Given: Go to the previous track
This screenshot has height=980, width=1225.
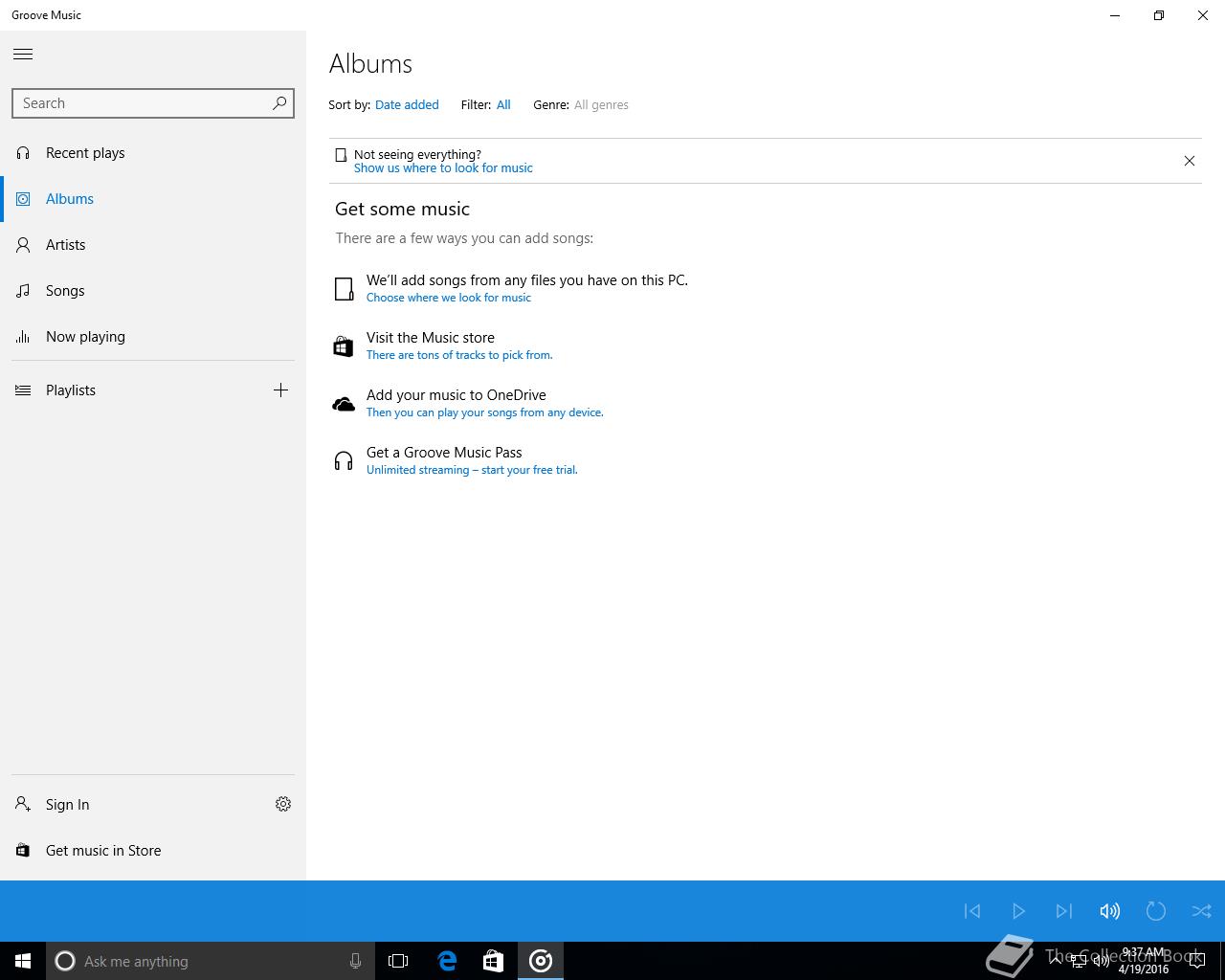Looking at the screenshot, I should click(972, 911).
